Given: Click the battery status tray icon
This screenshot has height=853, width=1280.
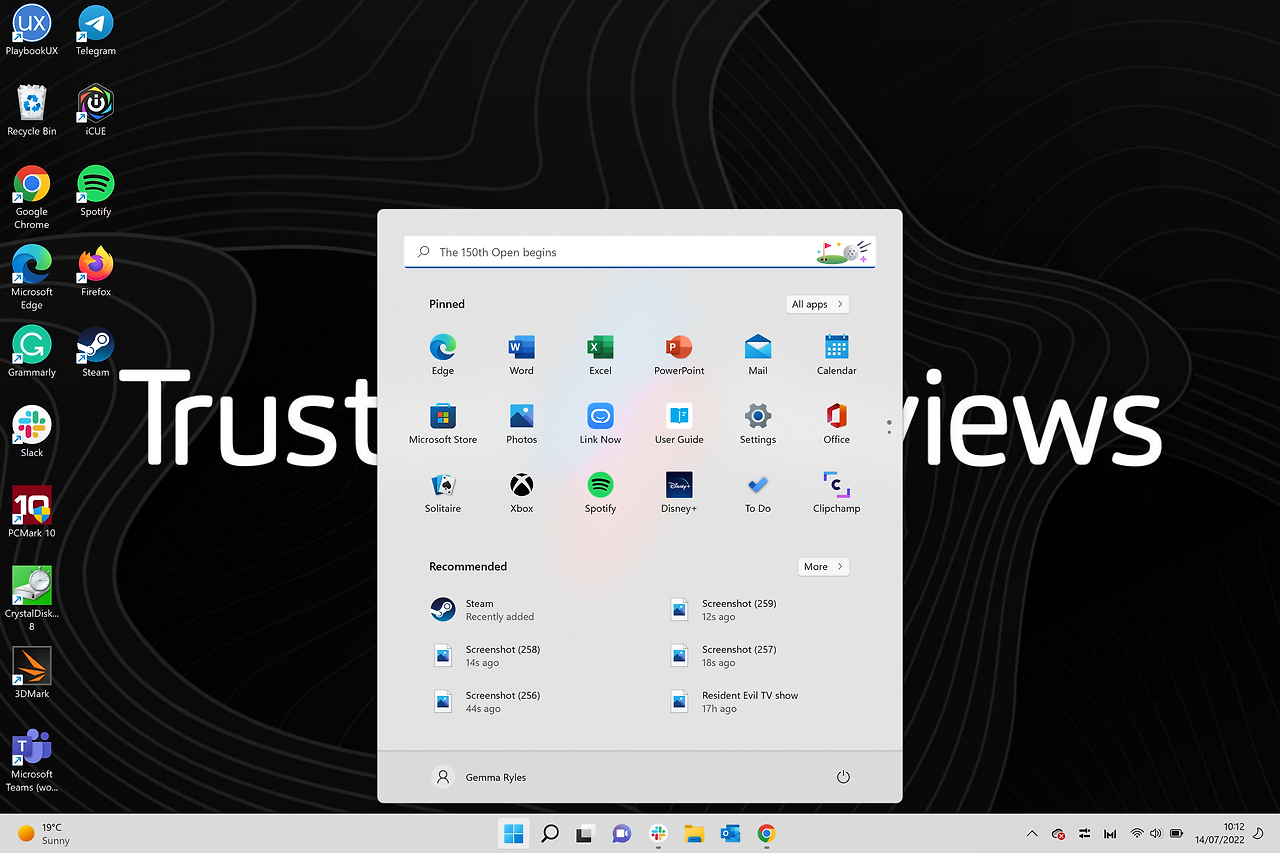Looking at the screenshot, I should pyautogui.click(x=1177, y=833).
